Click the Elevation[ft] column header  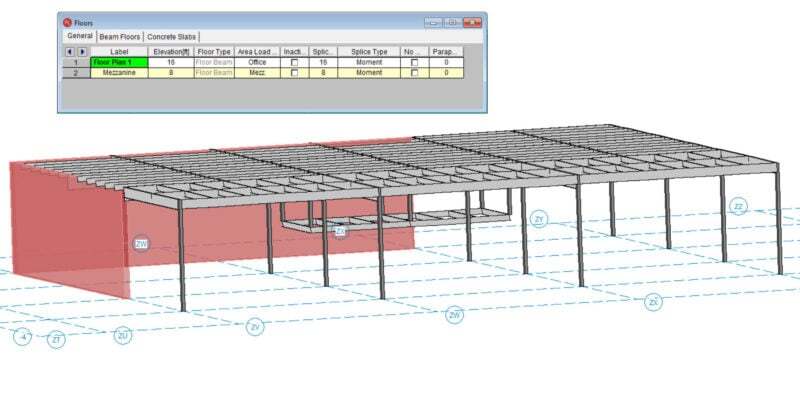170,50
